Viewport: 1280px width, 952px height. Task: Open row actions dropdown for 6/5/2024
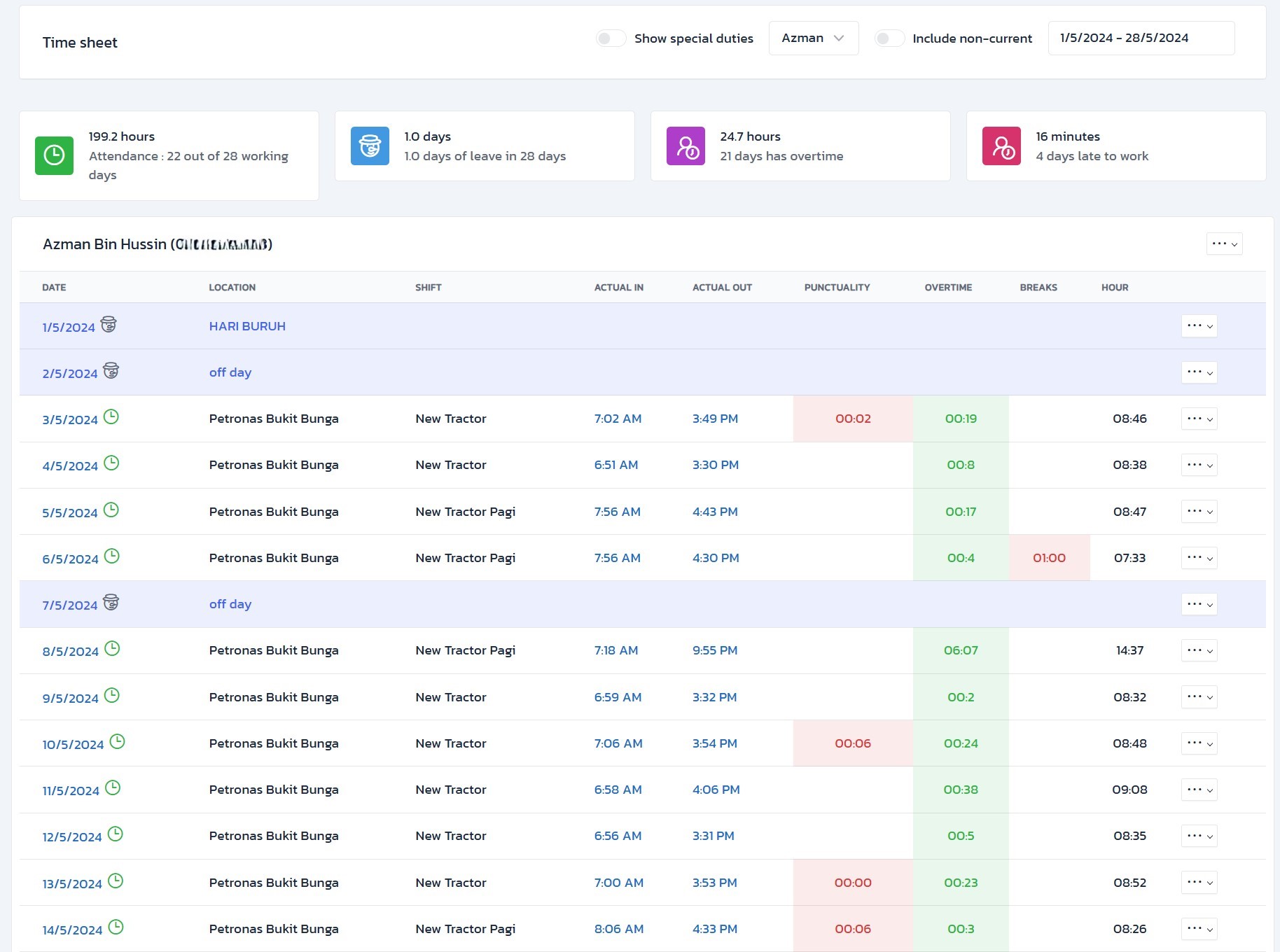coord(1199,558)
